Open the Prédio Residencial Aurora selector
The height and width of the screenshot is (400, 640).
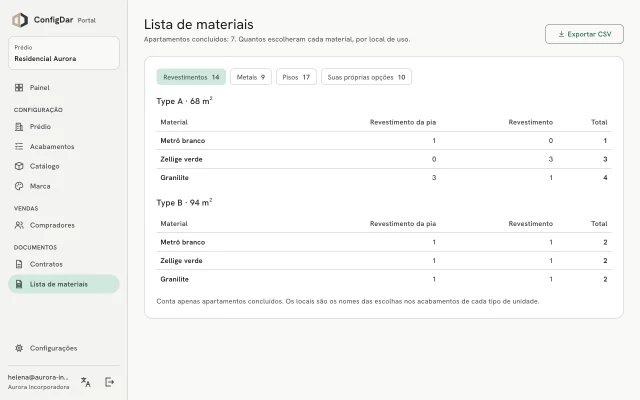pyautogui.click(x=64, y=53)
